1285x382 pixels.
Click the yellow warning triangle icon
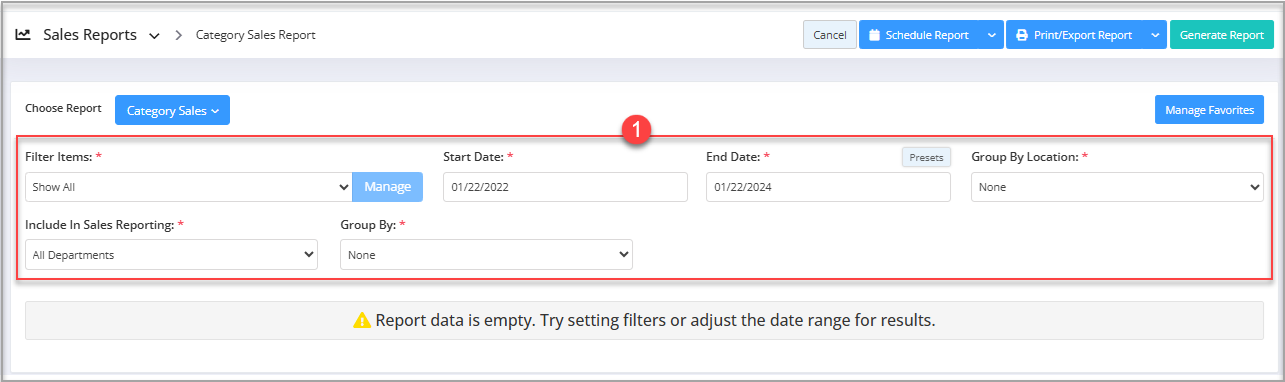point(362,321)
